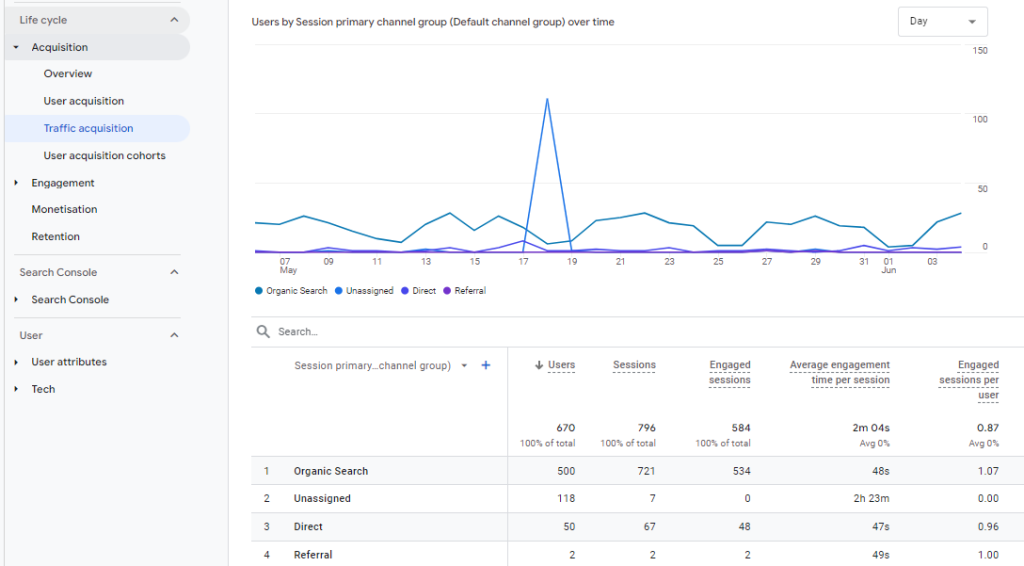The height and width of the screenshot is (566, 1024).
Task: Click the table Search input field
Action: click(500, 332)
